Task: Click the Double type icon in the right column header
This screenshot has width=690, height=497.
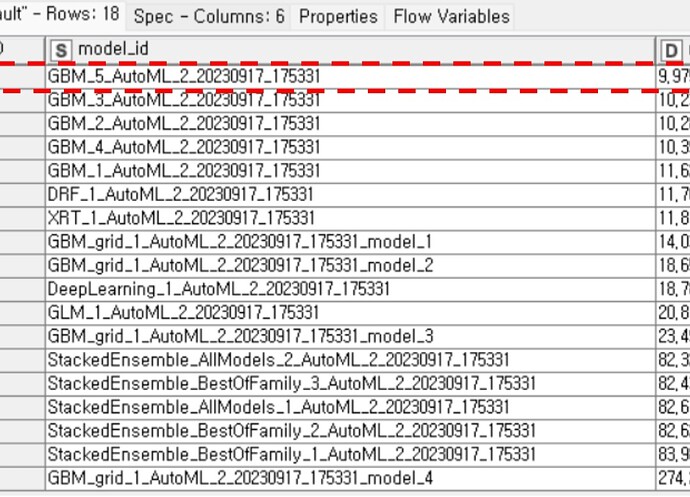Action: (x=672, y=50)
